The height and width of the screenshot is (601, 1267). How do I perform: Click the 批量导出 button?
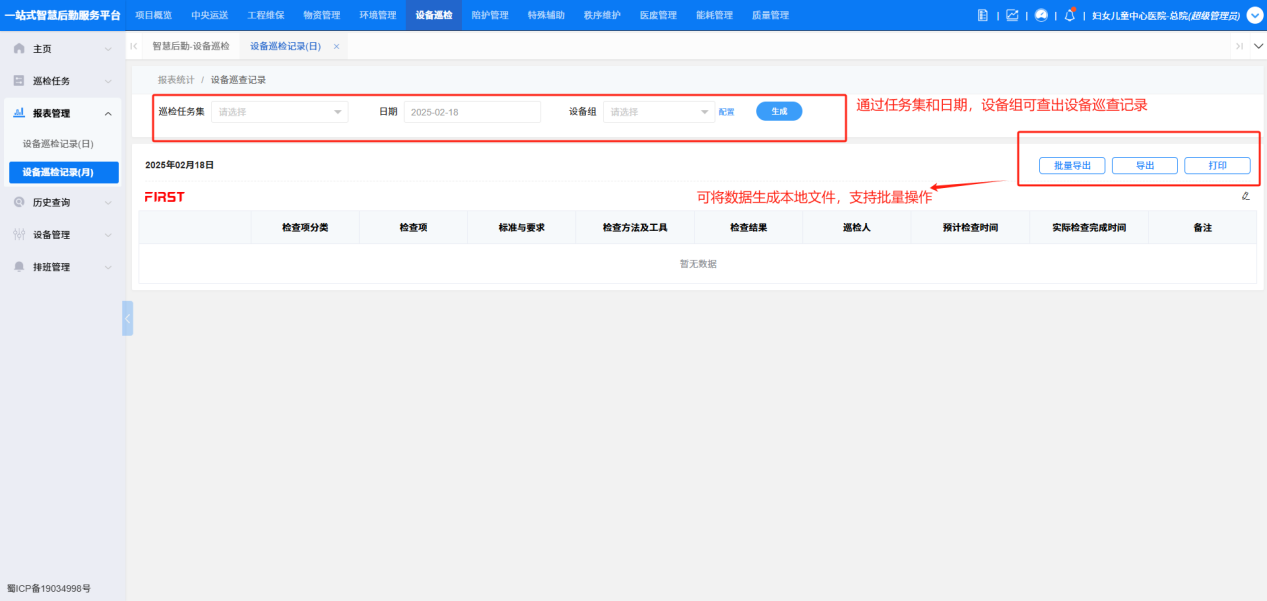tap(1072, 166)
